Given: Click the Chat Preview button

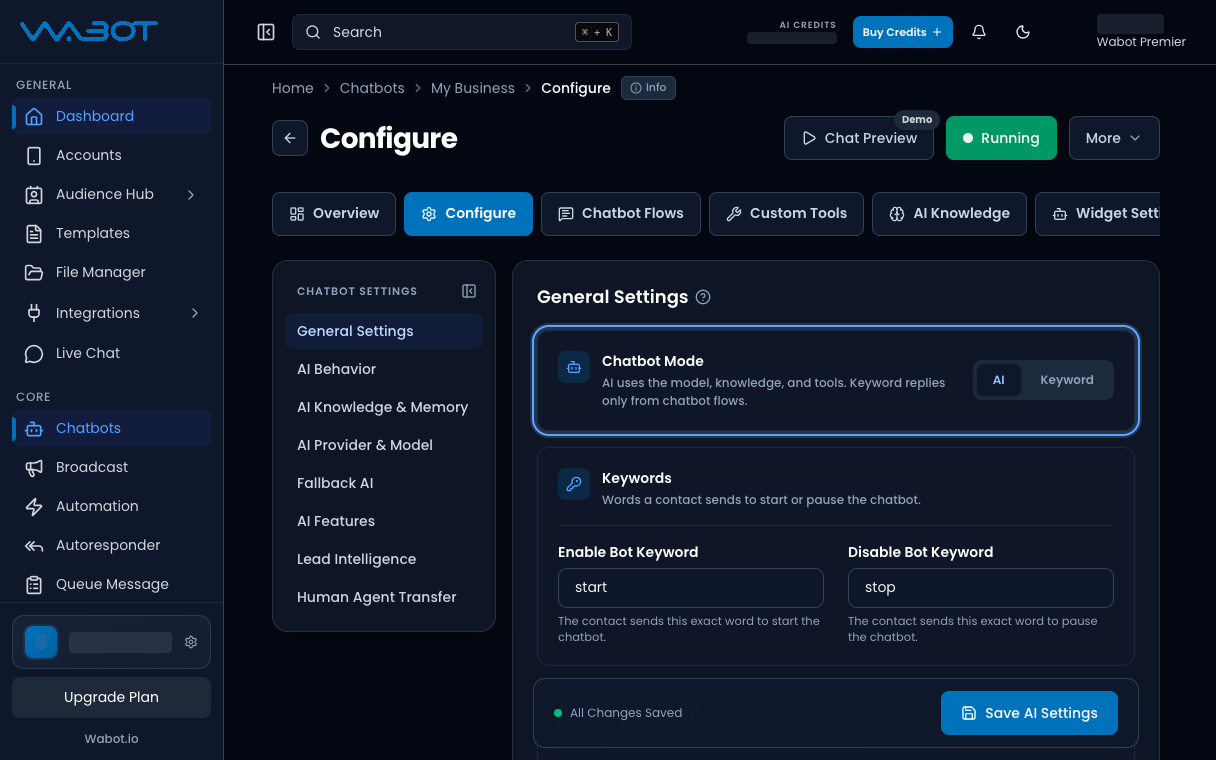Looking at the screenshot, I should coord(859,138).
